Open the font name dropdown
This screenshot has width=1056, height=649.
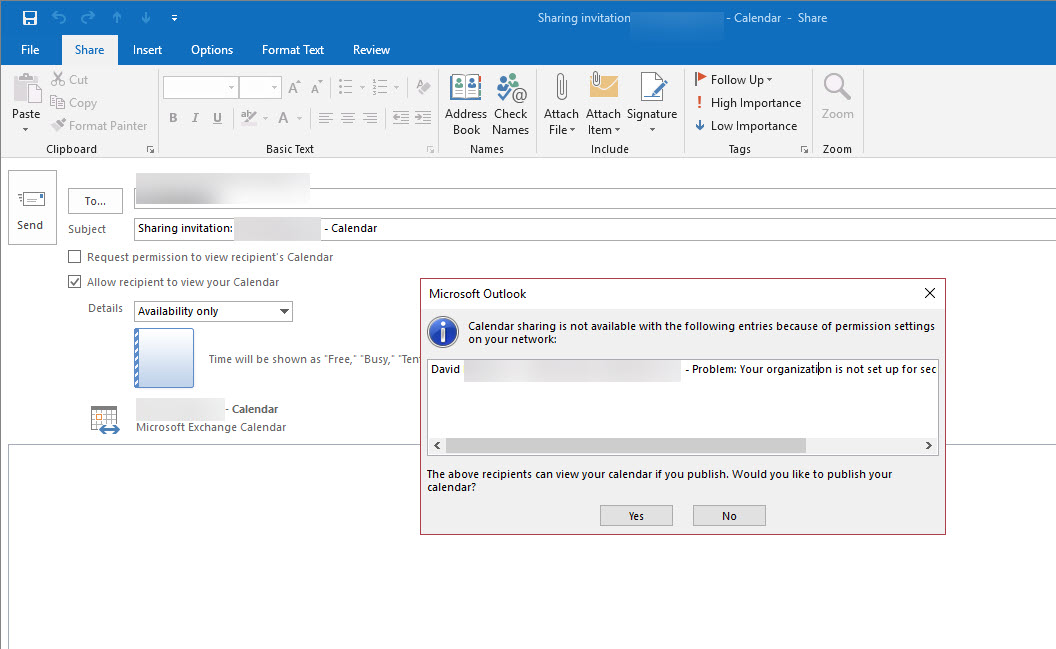pos(231,88)
